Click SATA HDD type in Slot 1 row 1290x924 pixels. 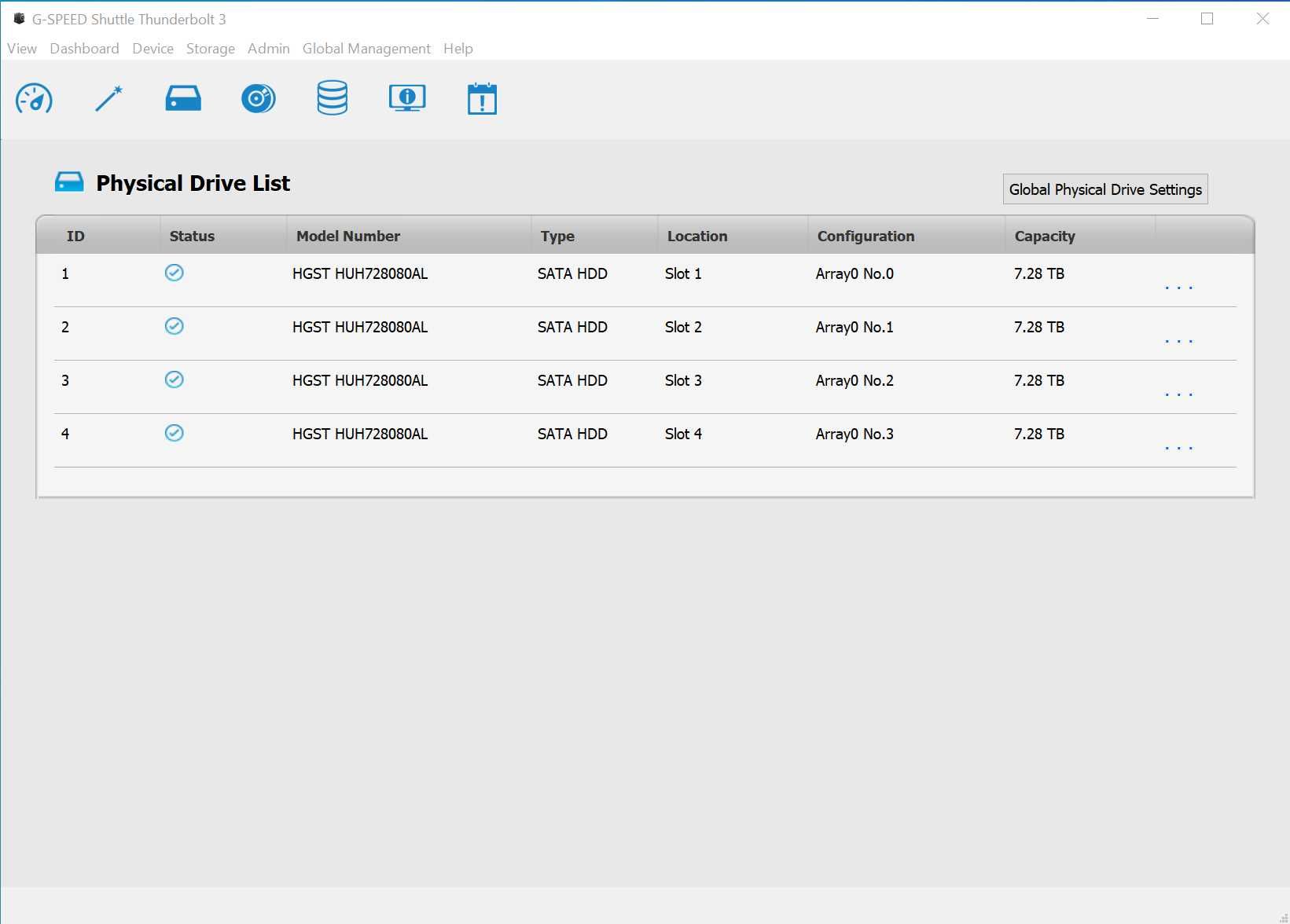(572, 273)
